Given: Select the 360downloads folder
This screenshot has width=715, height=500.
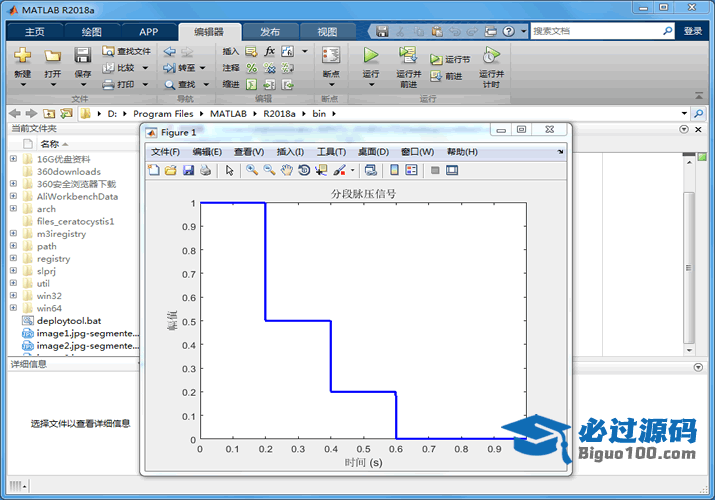Looking at the screenshot, I should coord(68,171).
